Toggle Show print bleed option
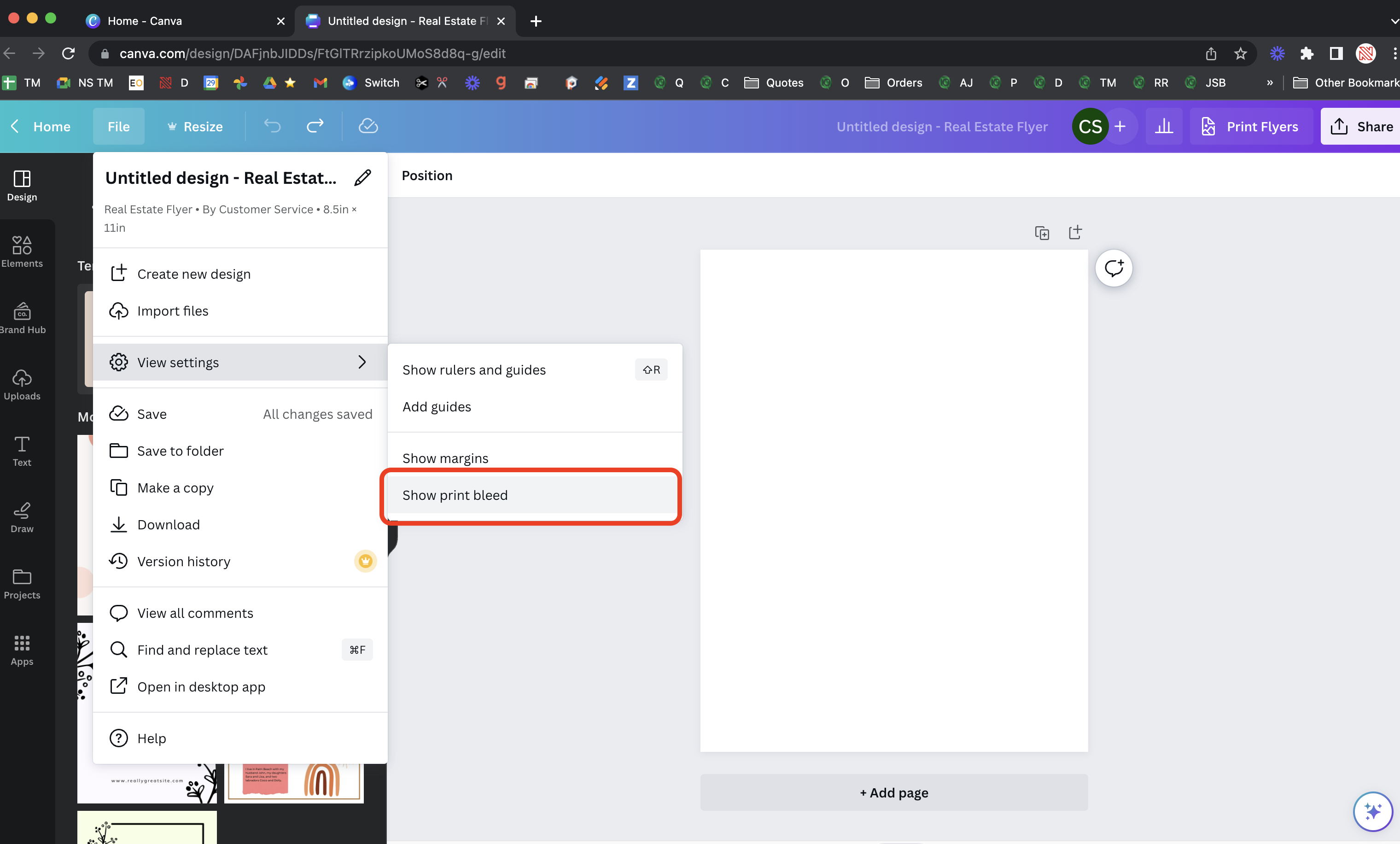The width and height of the screenshot is (1400, 844). click(x=535, y=495)
